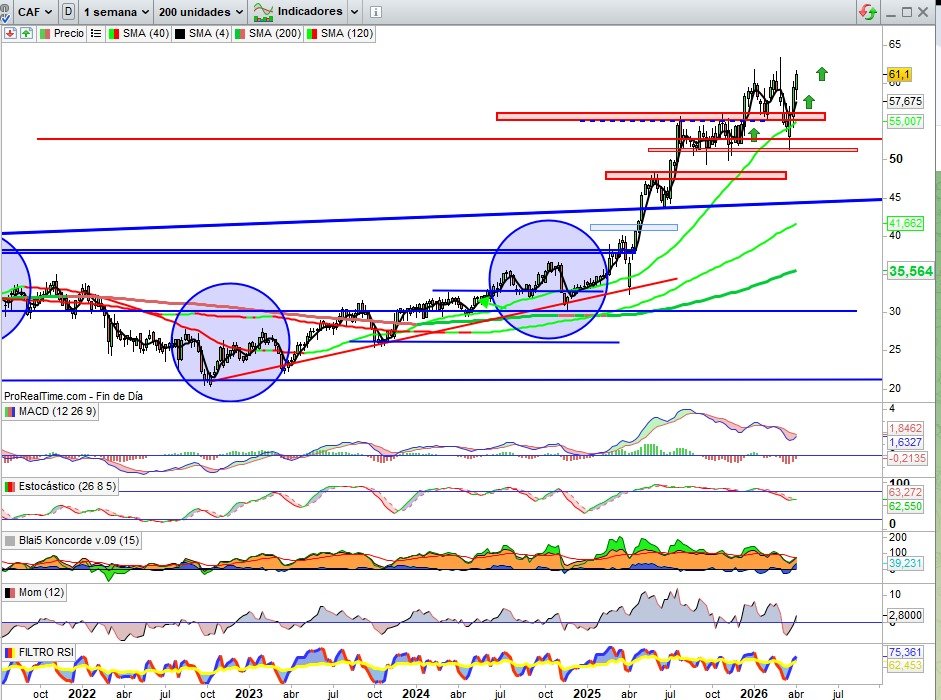Click the ProRealTime.com - Fin de Día text
The image size is (941, 700).
(73, 396)
